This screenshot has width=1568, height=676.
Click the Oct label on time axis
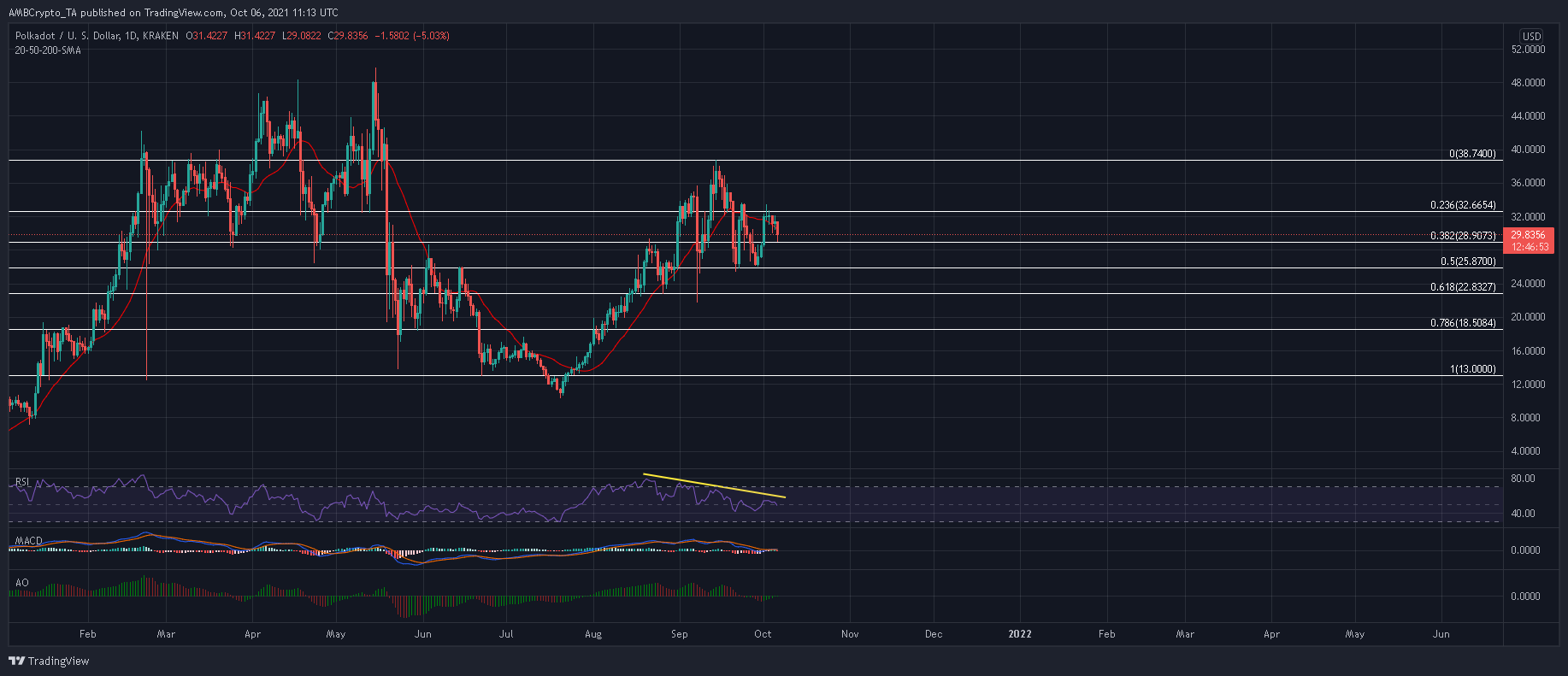(763, 634)
